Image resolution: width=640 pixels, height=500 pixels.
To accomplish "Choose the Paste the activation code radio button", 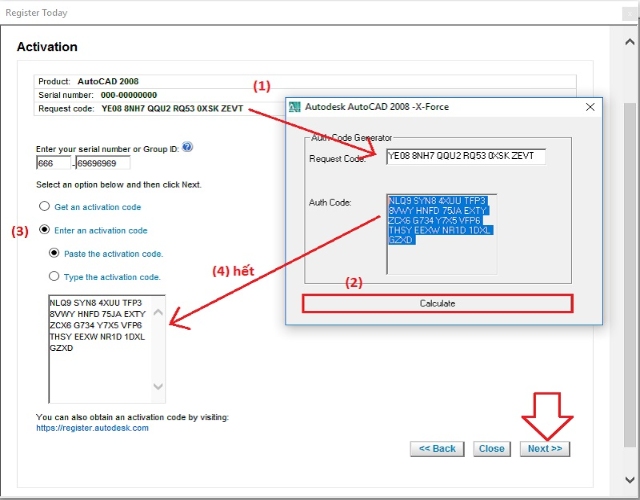I will (54, 253).
